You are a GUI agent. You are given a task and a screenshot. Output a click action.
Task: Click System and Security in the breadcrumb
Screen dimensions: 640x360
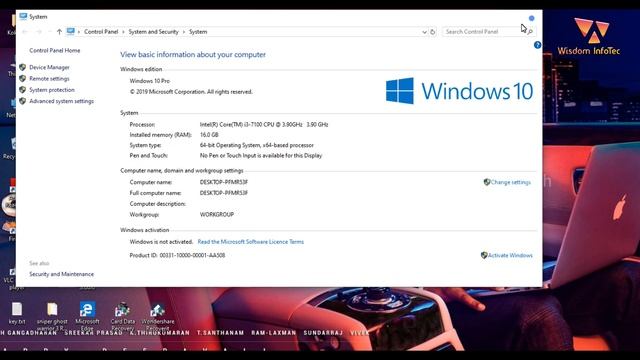coord(153,31)
